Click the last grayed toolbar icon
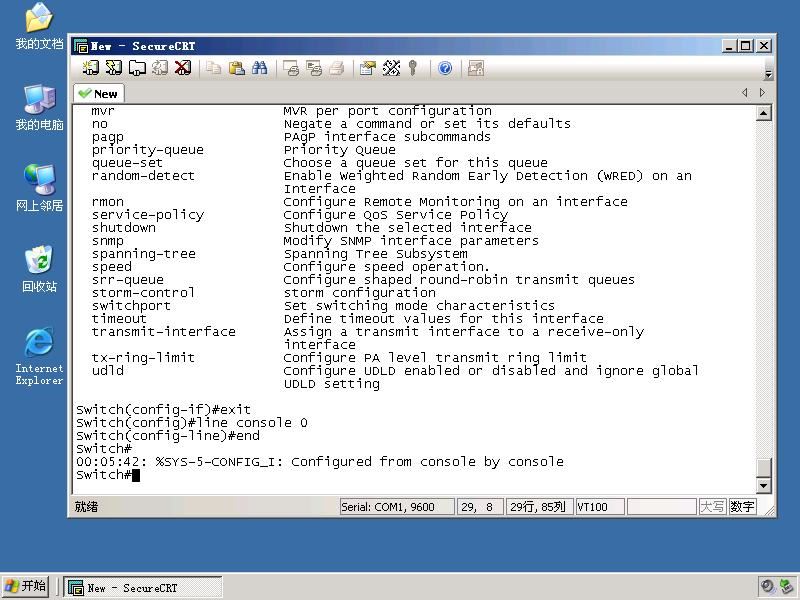The width and height of the screenshot is (800, 600). click(476, 68)
